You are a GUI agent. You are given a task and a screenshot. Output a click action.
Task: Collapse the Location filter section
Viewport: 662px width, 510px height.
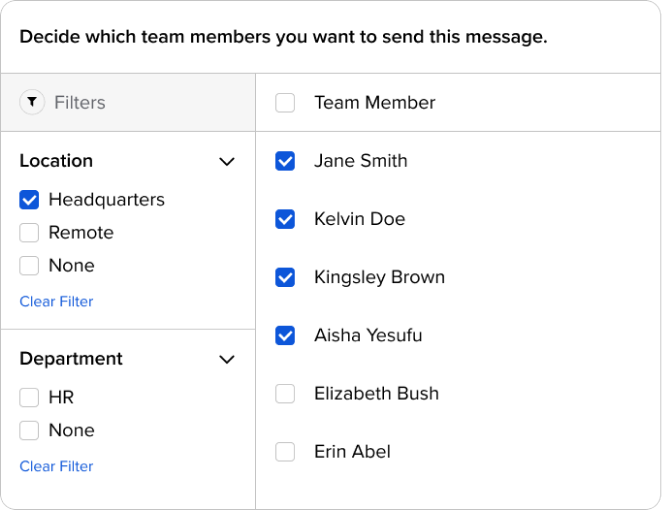pyautogui.click(x=227, y=161)
